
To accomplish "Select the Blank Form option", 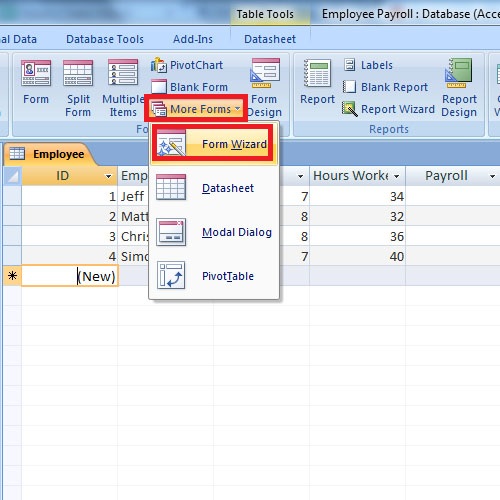I will click(189, 87).
